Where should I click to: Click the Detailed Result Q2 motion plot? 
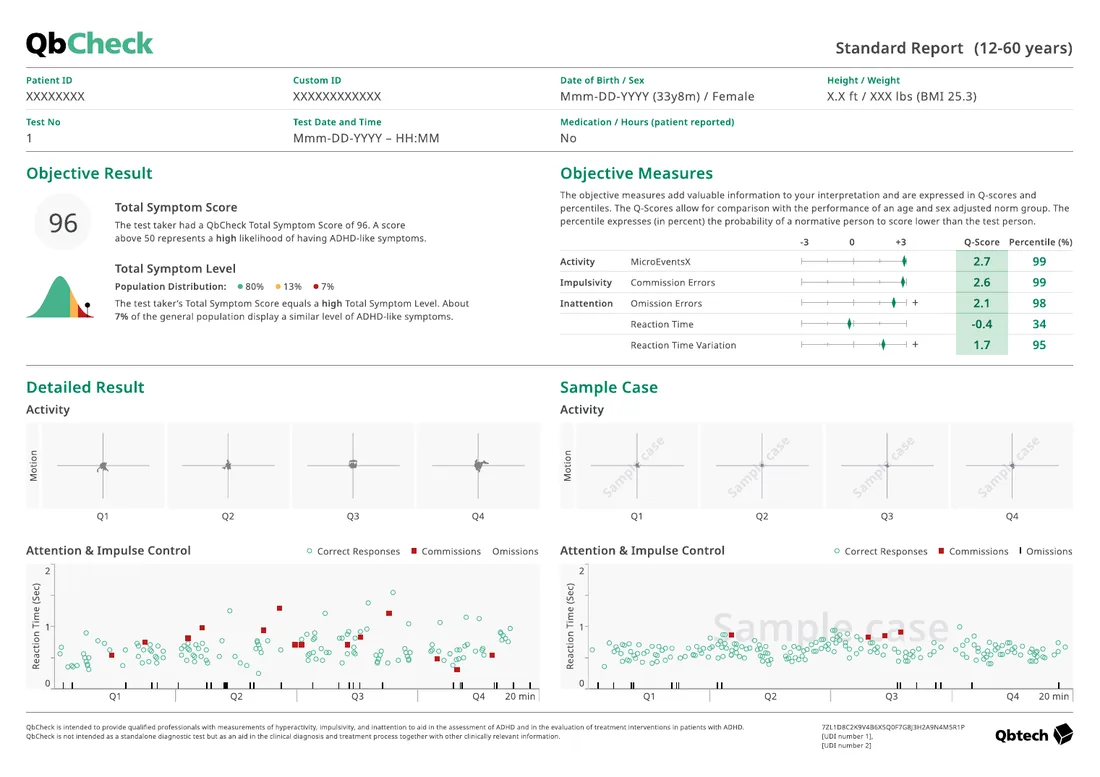[228, 465]
